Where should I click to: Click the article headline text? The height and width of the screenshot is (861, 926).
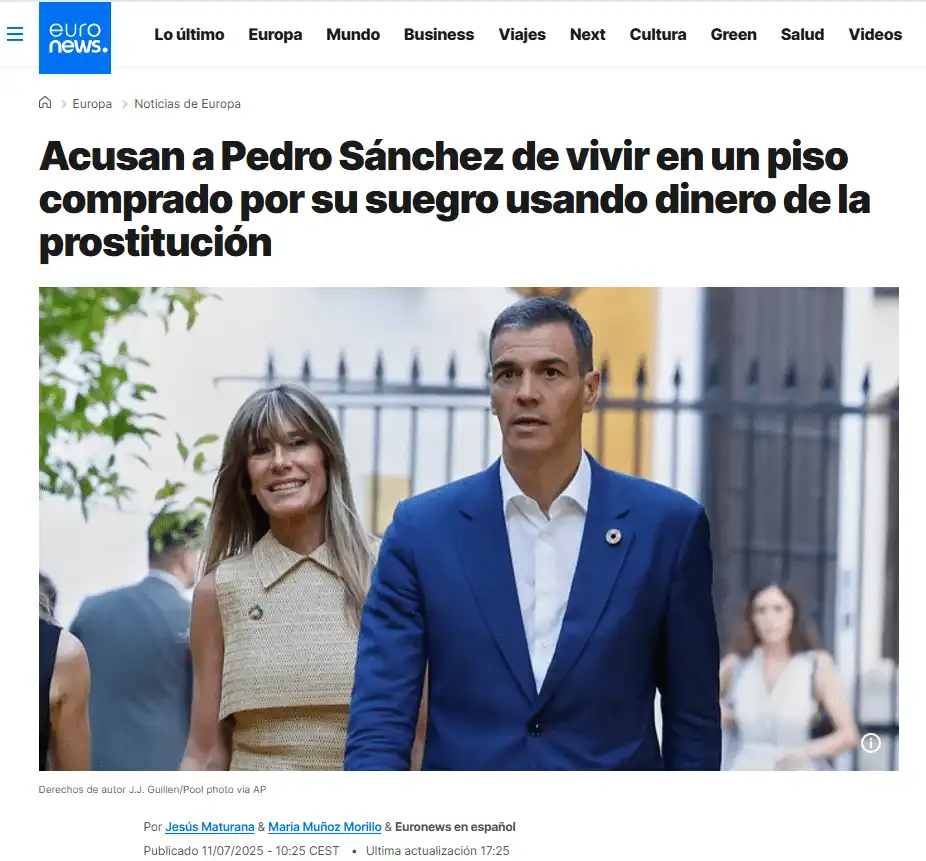(x=455, y=200)
